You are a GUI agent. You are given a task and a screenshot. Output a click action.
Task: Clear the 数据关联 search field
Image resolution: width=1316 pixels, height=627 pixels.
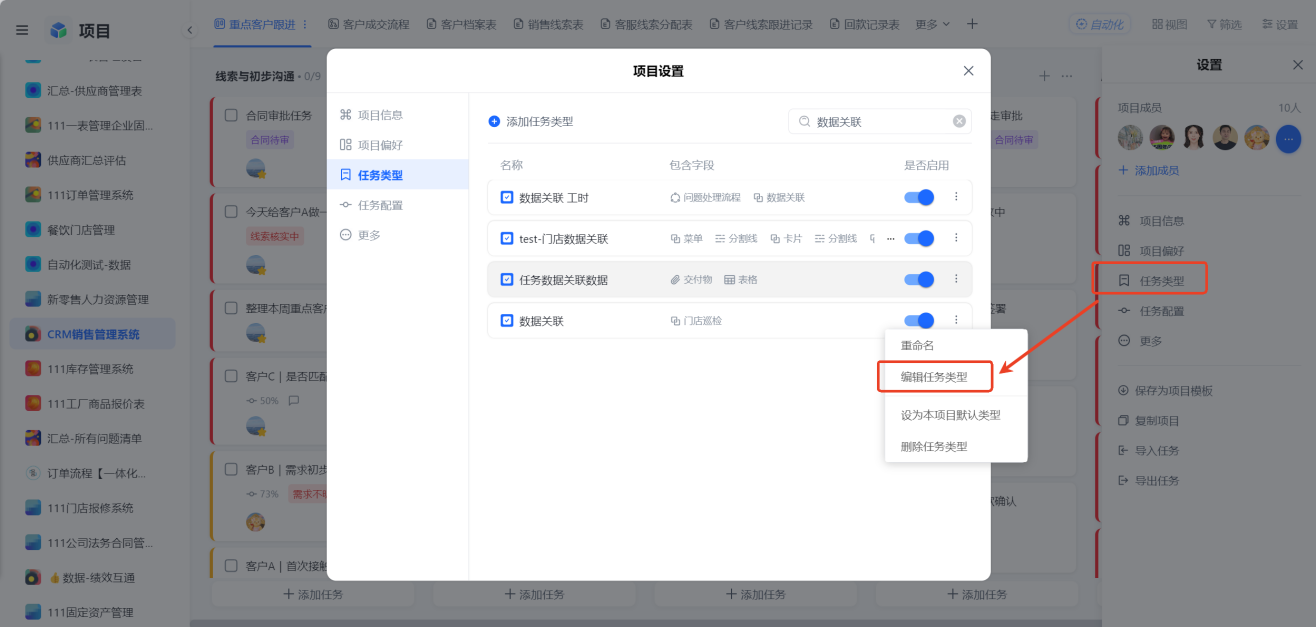(959, 121)
